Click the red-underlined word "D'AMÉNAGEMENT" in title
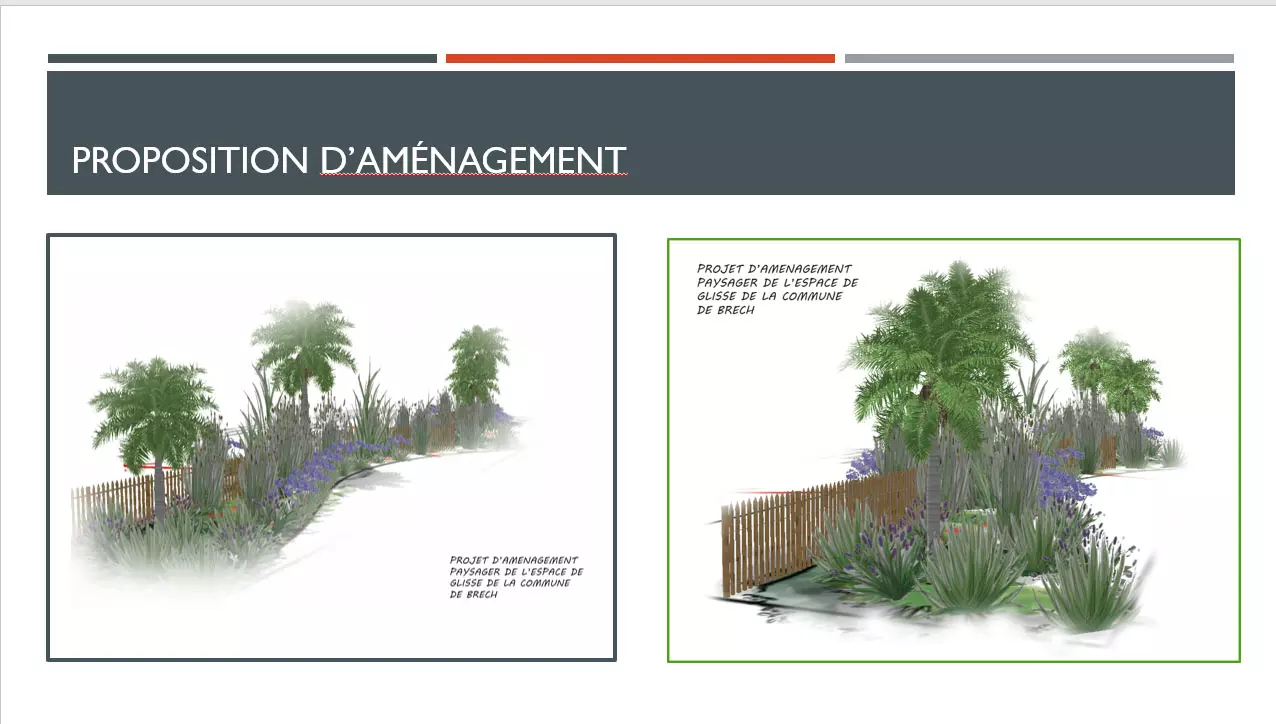Image resolution: width=1276 pixels, height=724 pixels. coord(473,160)
